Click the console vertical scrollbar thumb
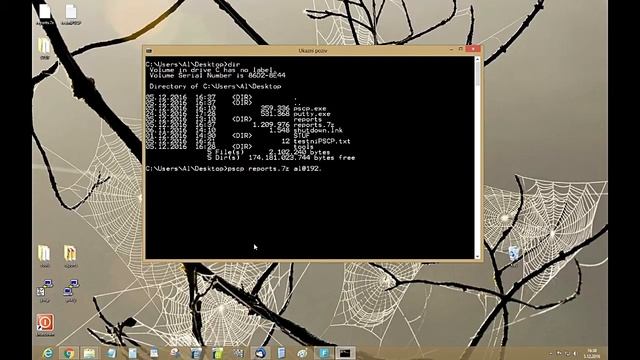Viewport: 640px width, 360px height. [477, 73]
